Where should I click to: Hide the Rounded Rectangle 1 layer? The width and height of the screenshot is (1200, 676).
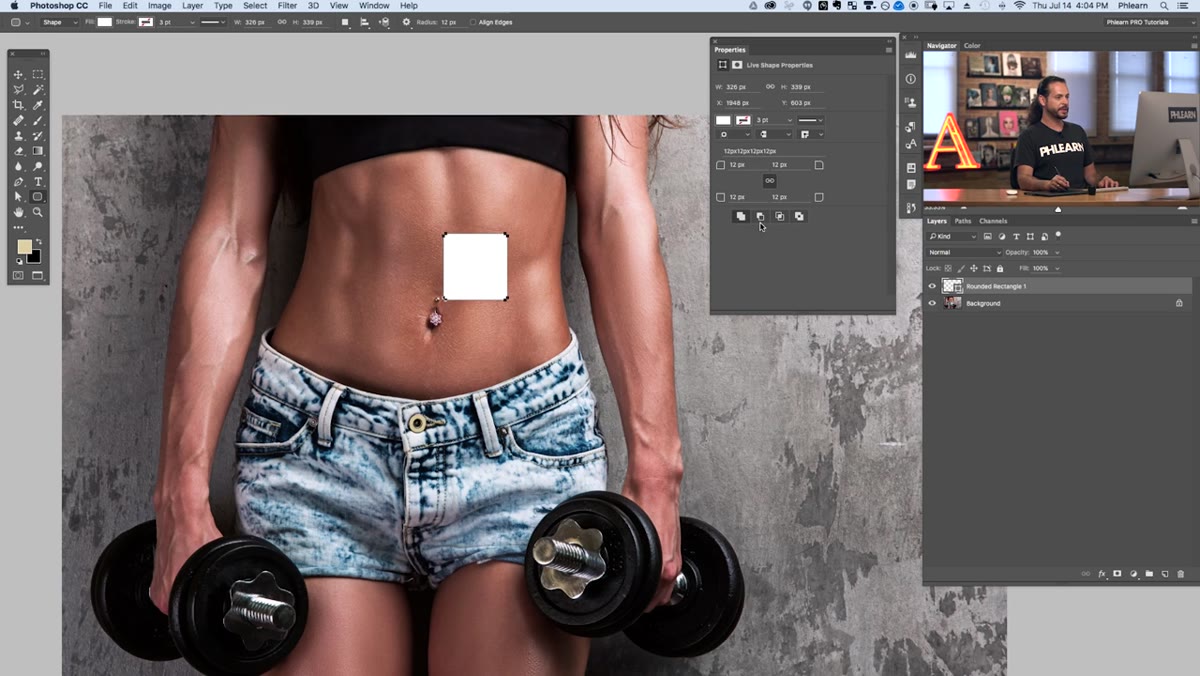click(932, 286)
